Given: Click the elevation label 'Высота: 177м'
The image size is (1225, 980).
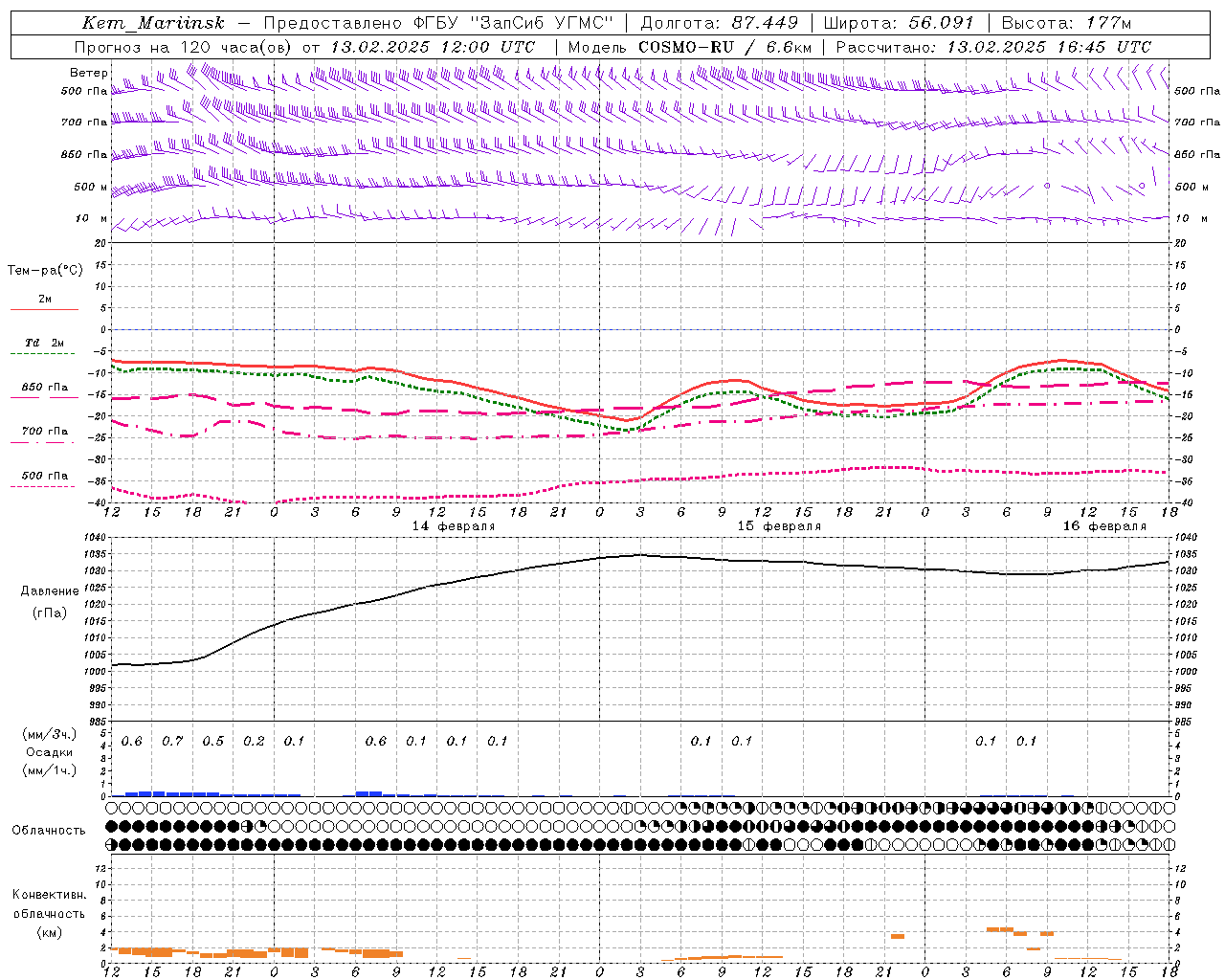Looking at the screenshot, I should (x=1066, y=23).
